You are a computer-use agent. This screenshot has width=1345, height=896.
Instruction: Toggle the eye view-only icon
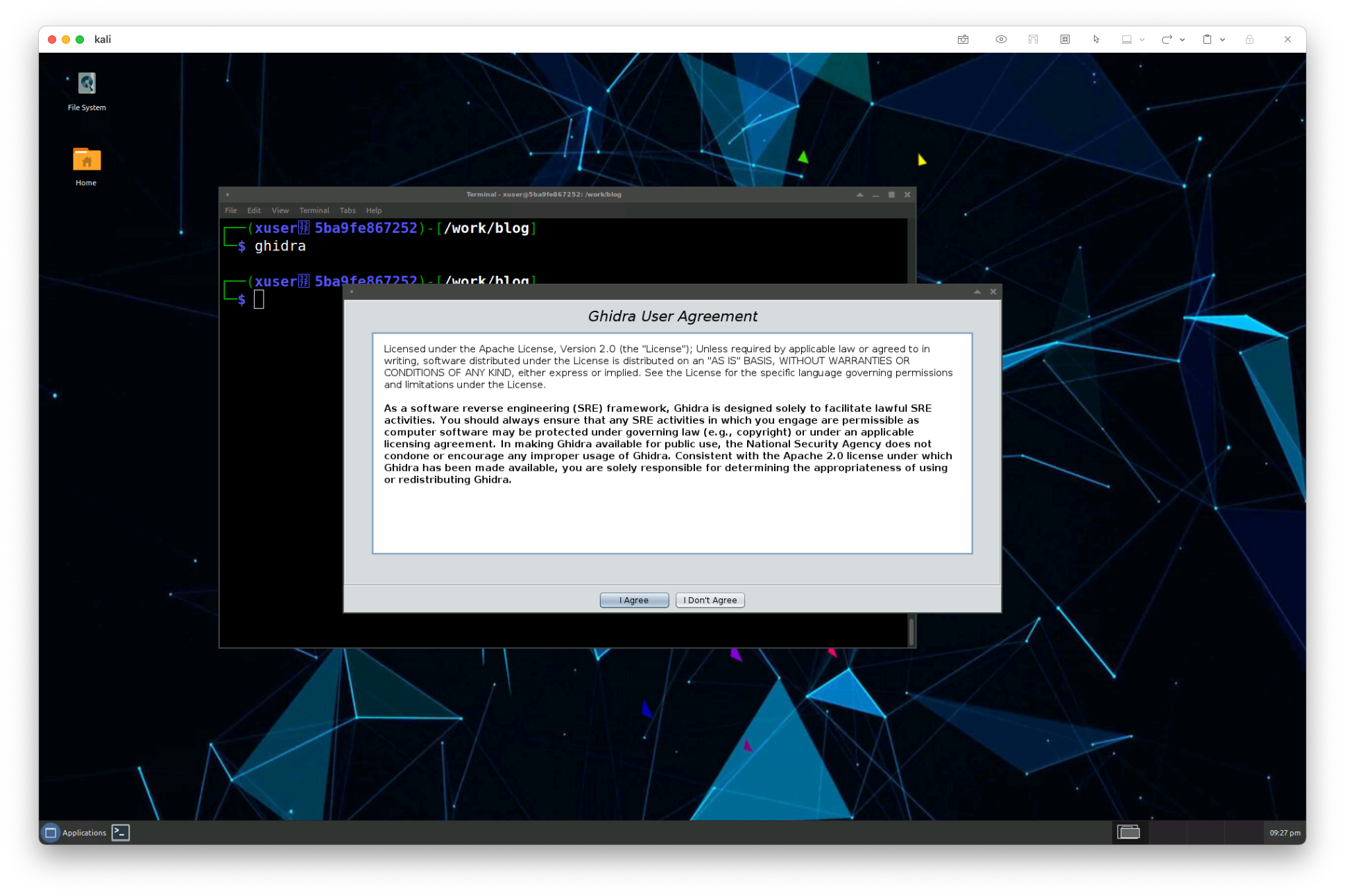(1001, 40)
